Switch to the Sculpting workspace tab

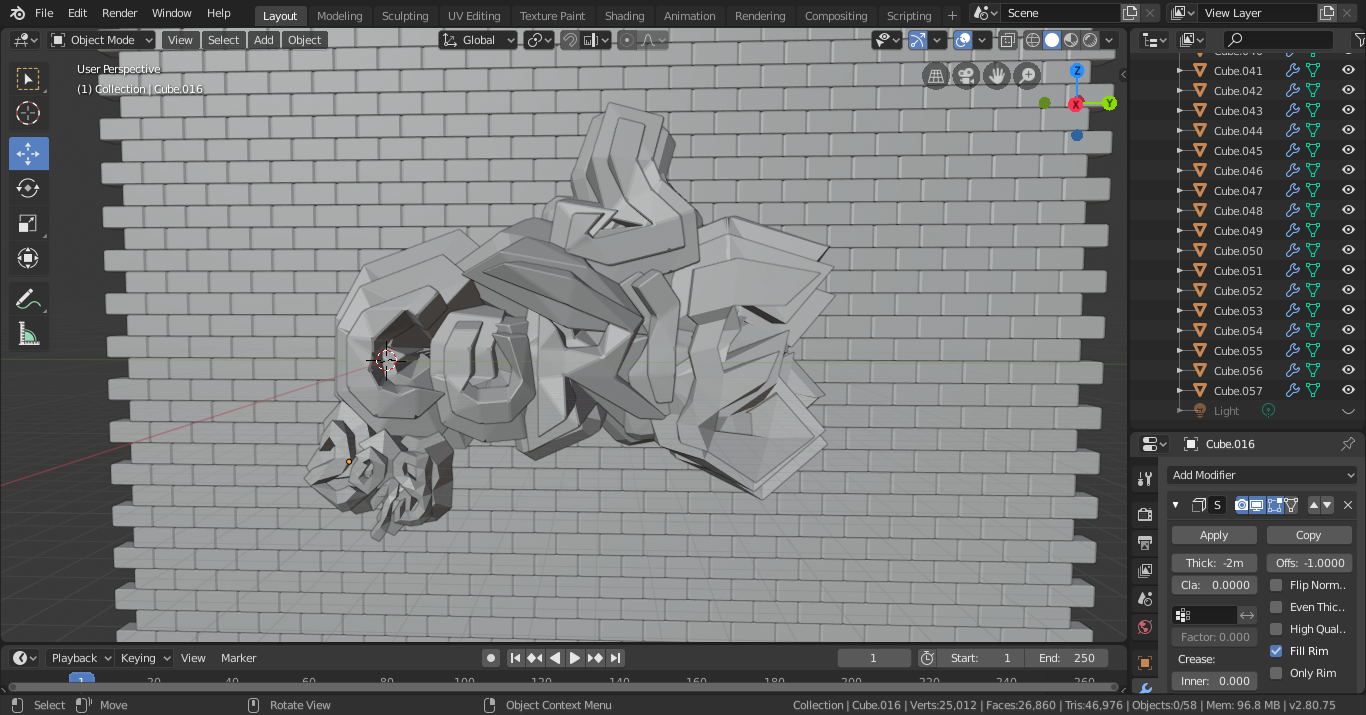click(x=404, y=16)
